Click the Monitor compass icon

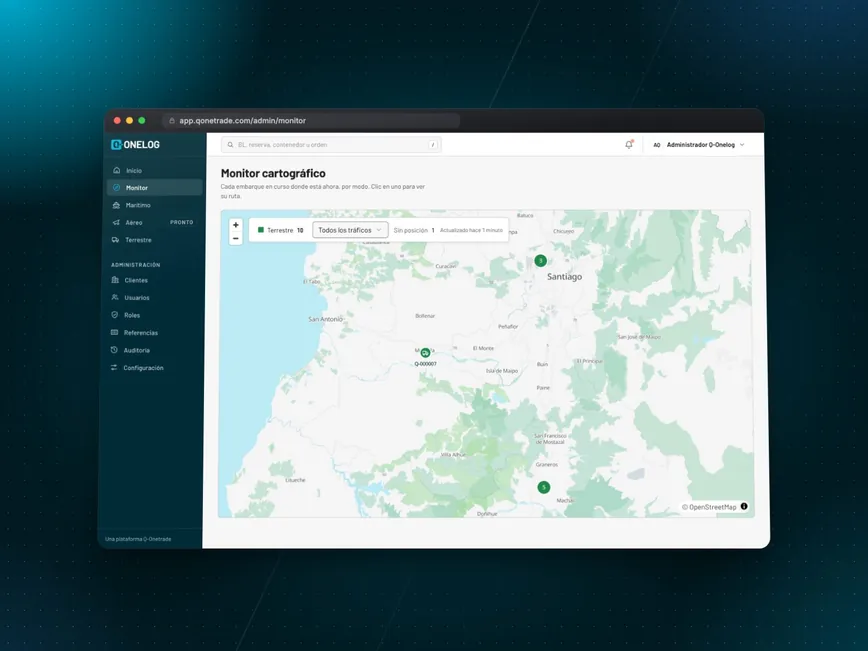[116, 188]
